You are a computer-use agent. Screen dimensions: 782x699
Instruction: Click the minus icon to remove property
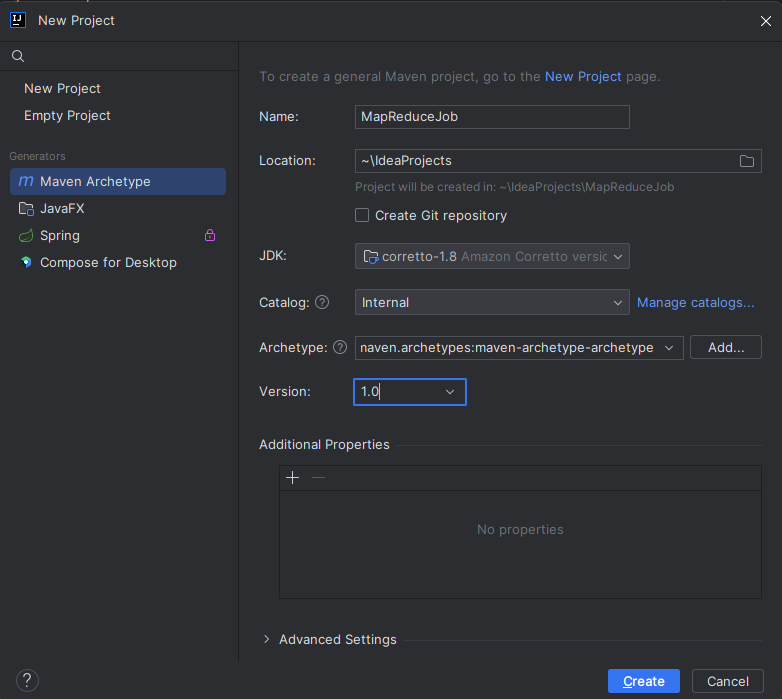pos(318,478)
